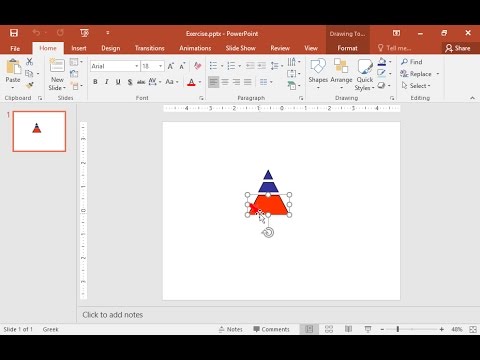The image size is (480, 360).
Task: Toggle Strikethrough abc formatting
Action: coord(141,82)
